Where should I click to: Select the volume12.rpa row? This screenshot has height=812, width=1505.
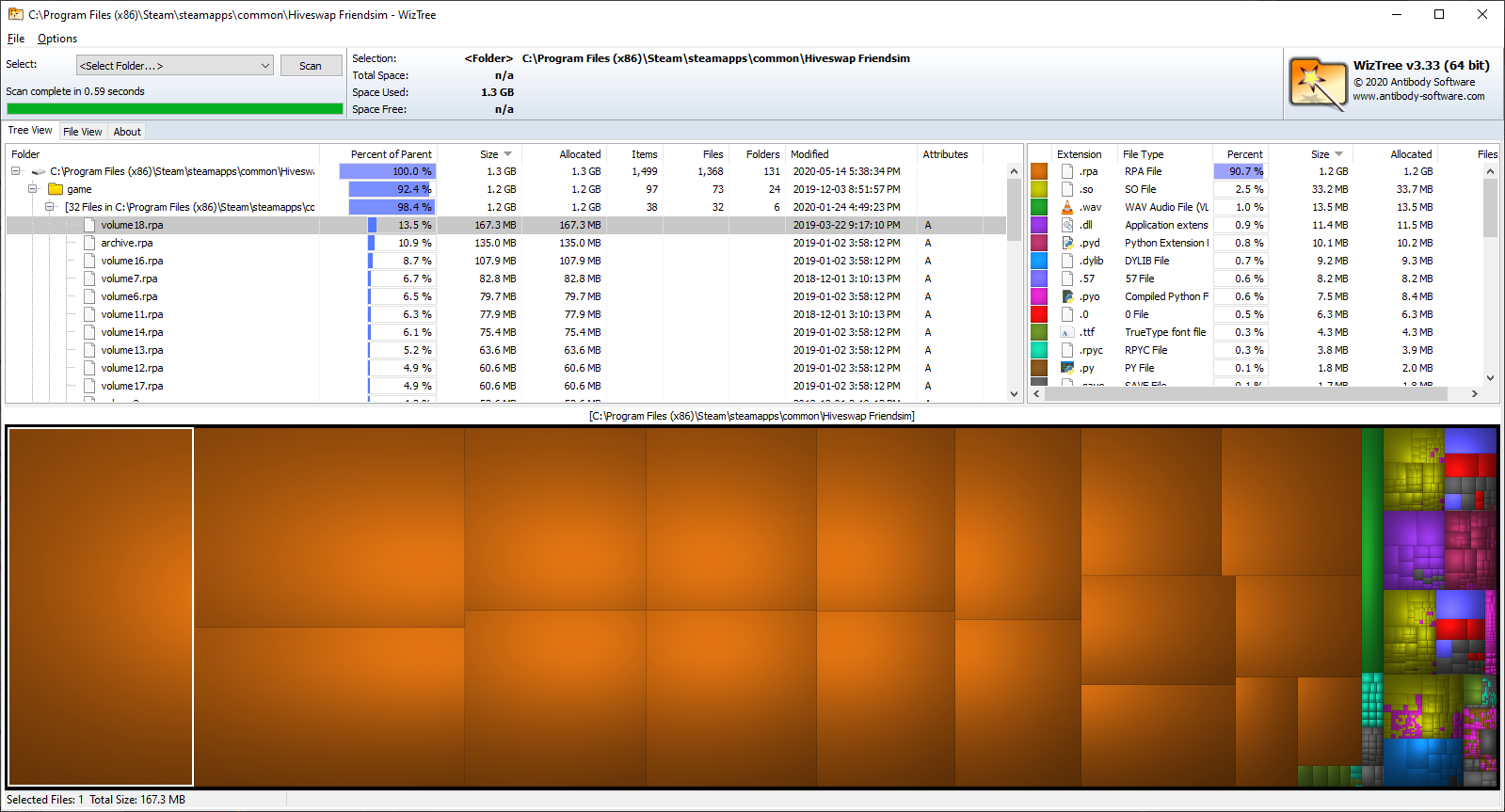tap(506, 368)
